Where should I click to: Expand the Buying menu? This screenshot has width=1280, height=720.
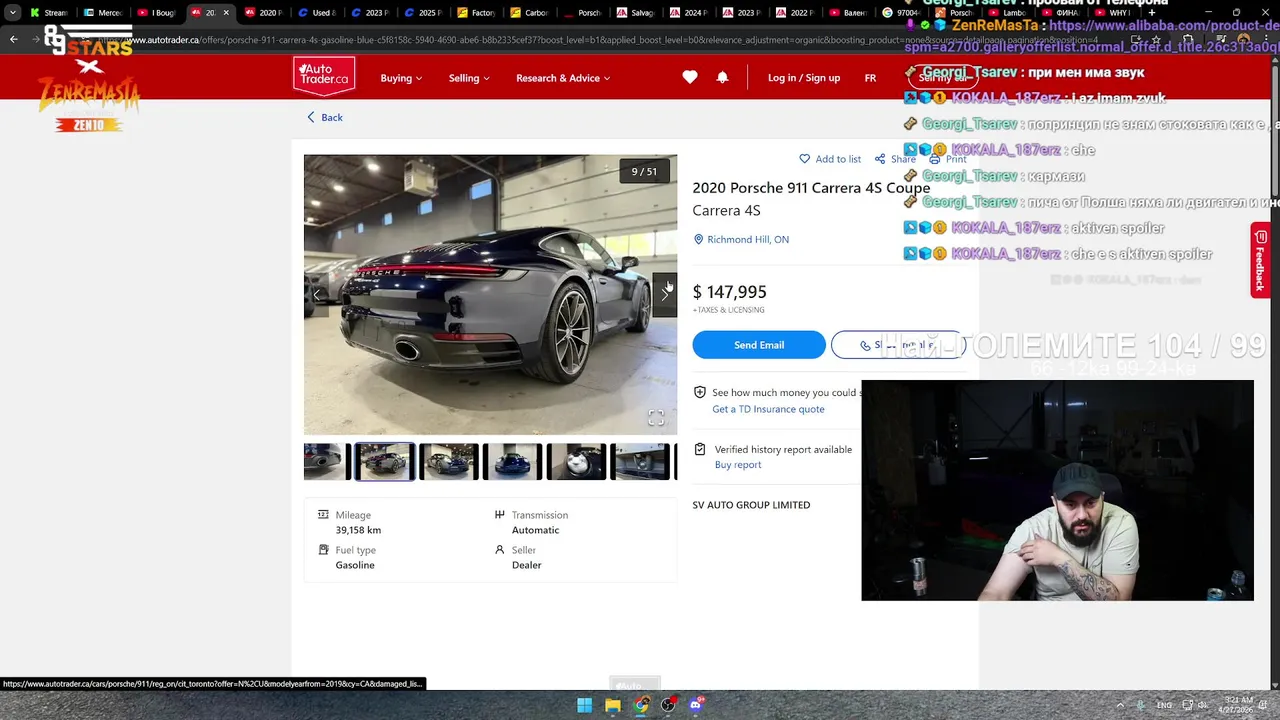click(401, 78)
